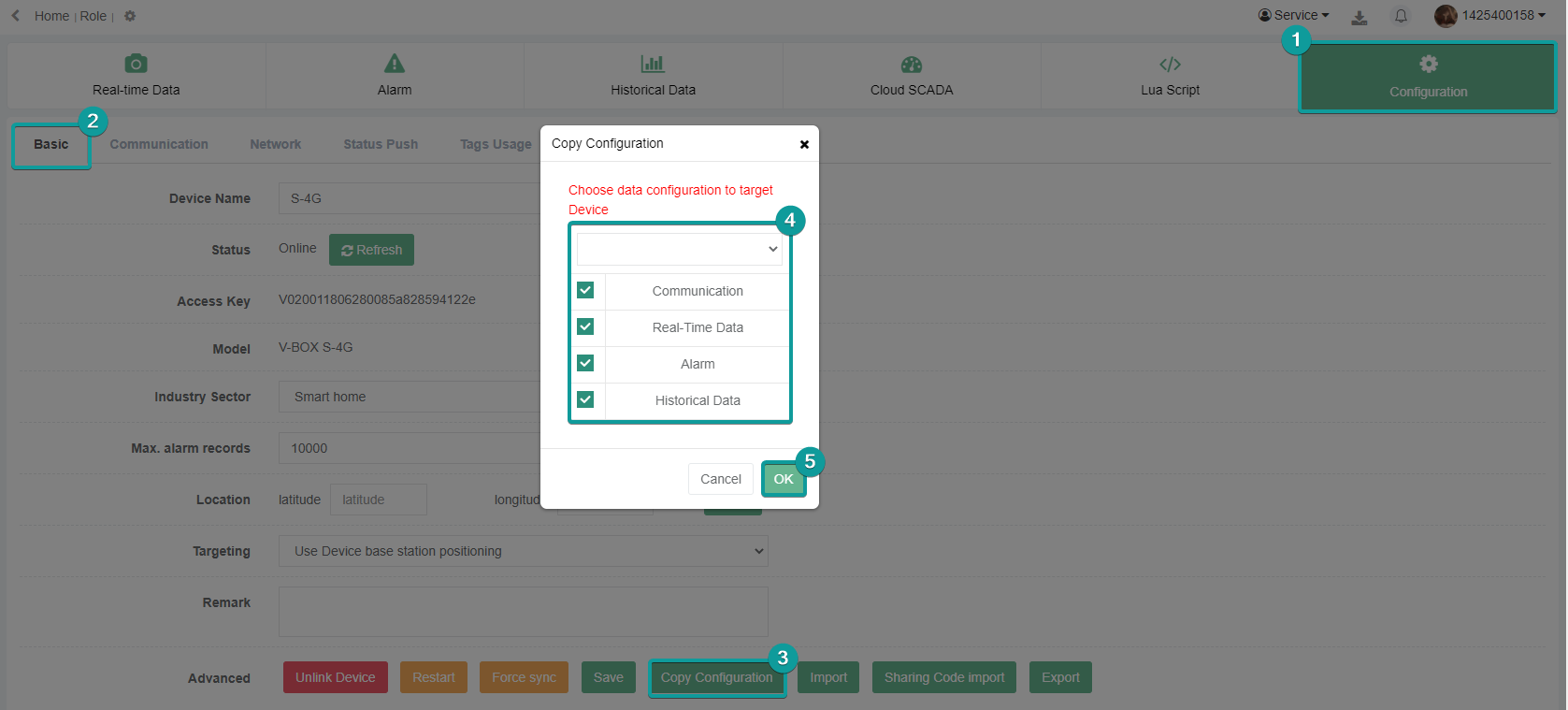The image size is (1568, 710).
Task: Open the Real-time Data camera tab
Action: coord(137,76)
